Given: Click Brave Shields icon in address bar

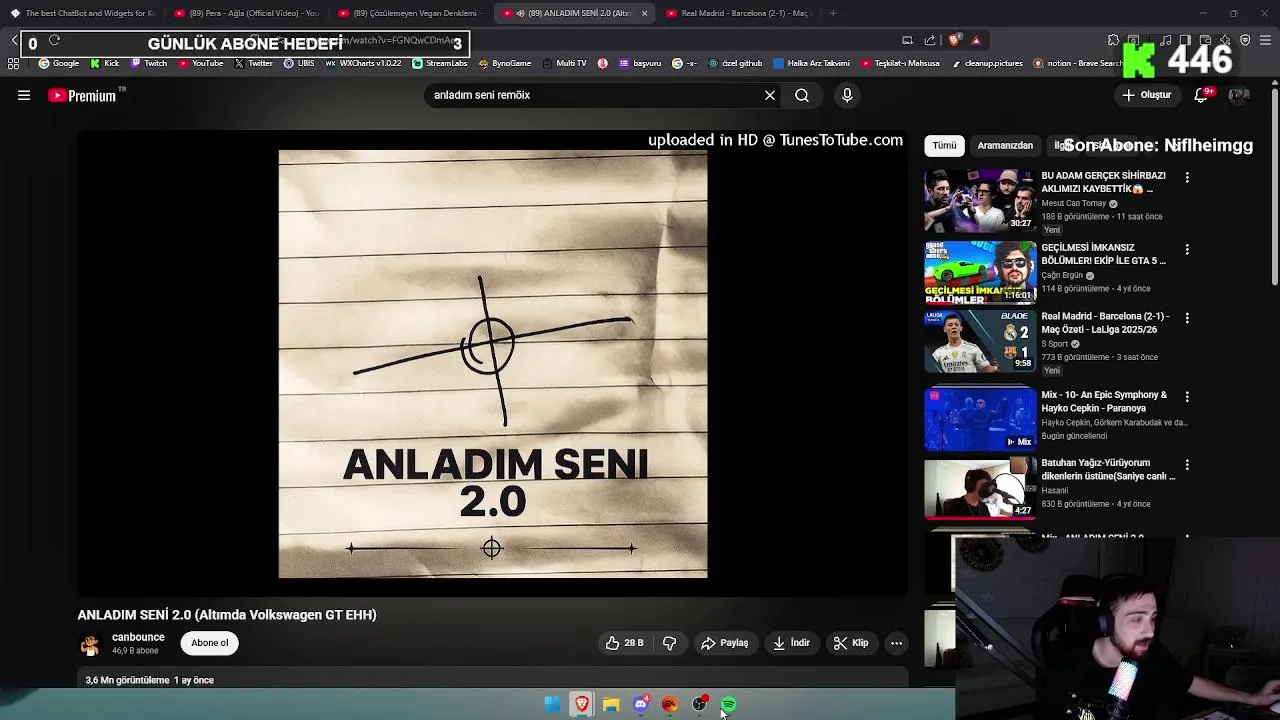Looking at the screenshot, I should pyautogui.click(x=954, y=40).
